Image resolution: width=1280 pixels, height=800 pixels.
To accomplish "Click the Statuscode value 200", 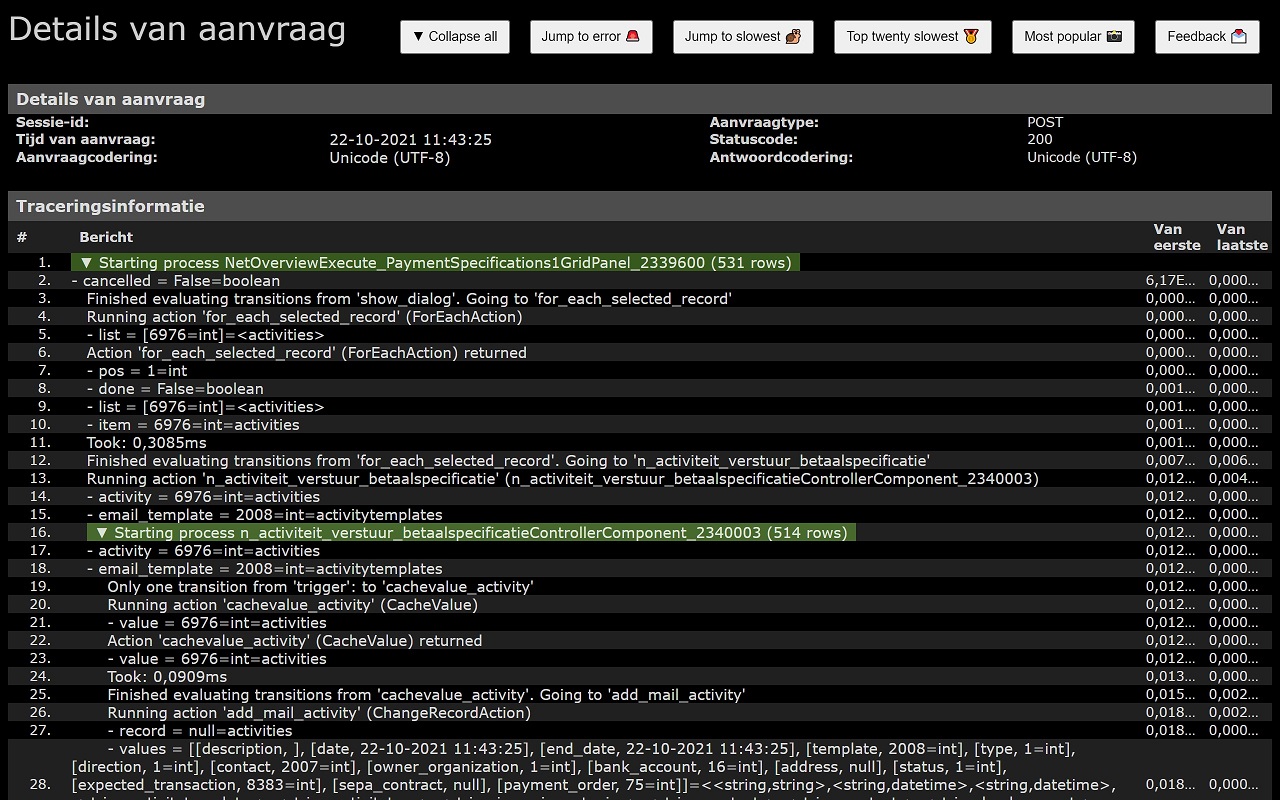I will pyautogui.click(x=1040, y=140).
